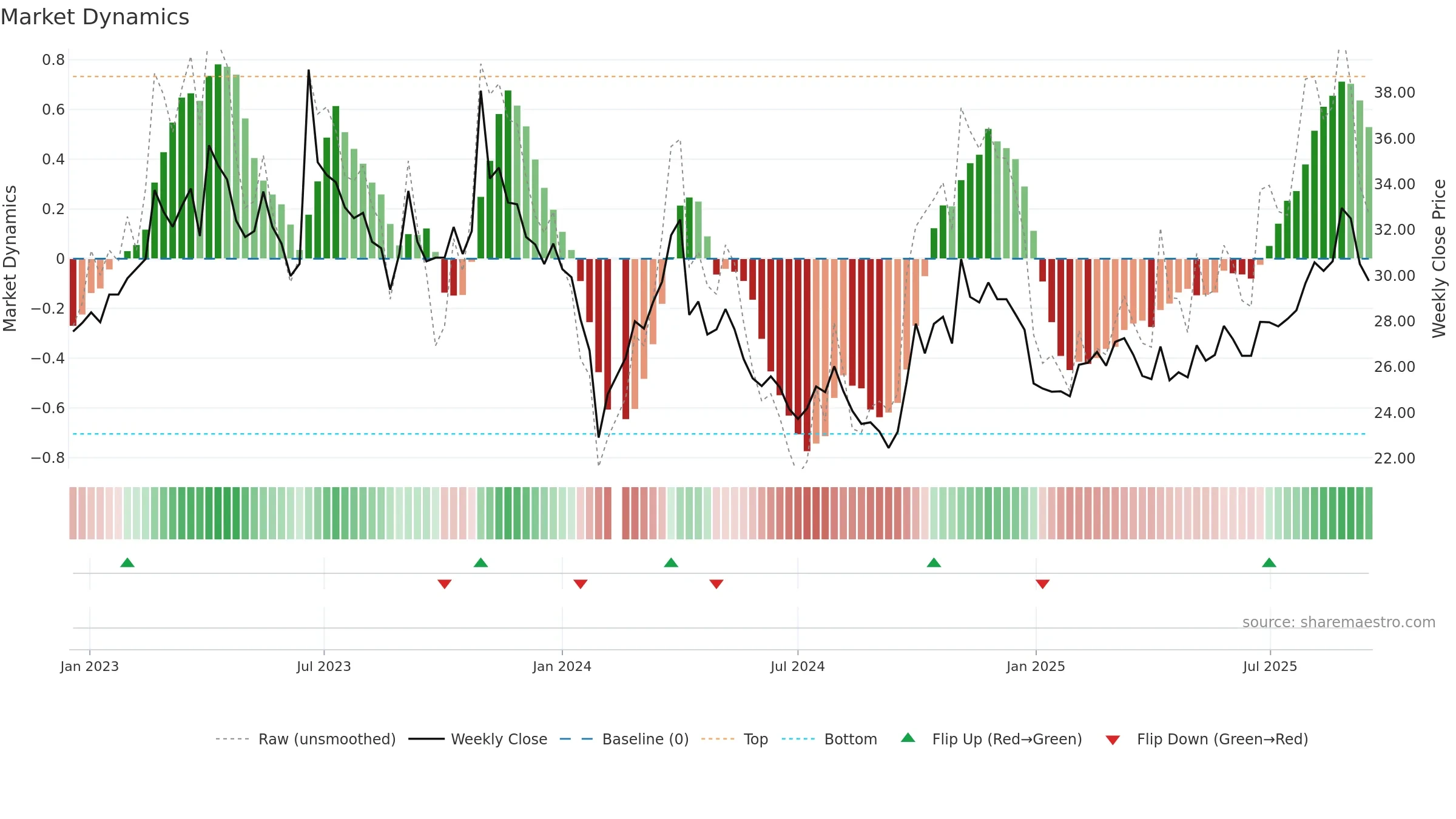Click the green flip-up marker at Jul 2025

point(1269,562)
